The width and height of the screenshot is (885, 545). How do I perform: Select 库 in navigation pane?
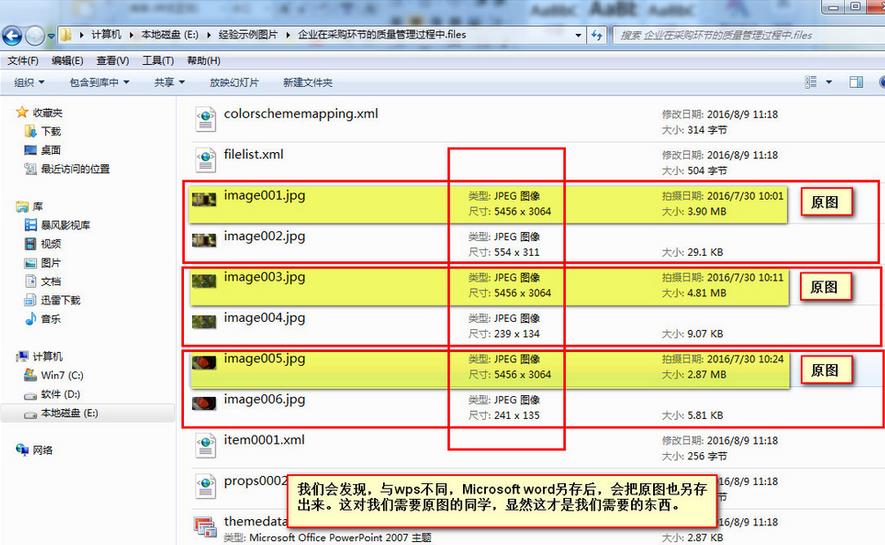click(37, 206)
